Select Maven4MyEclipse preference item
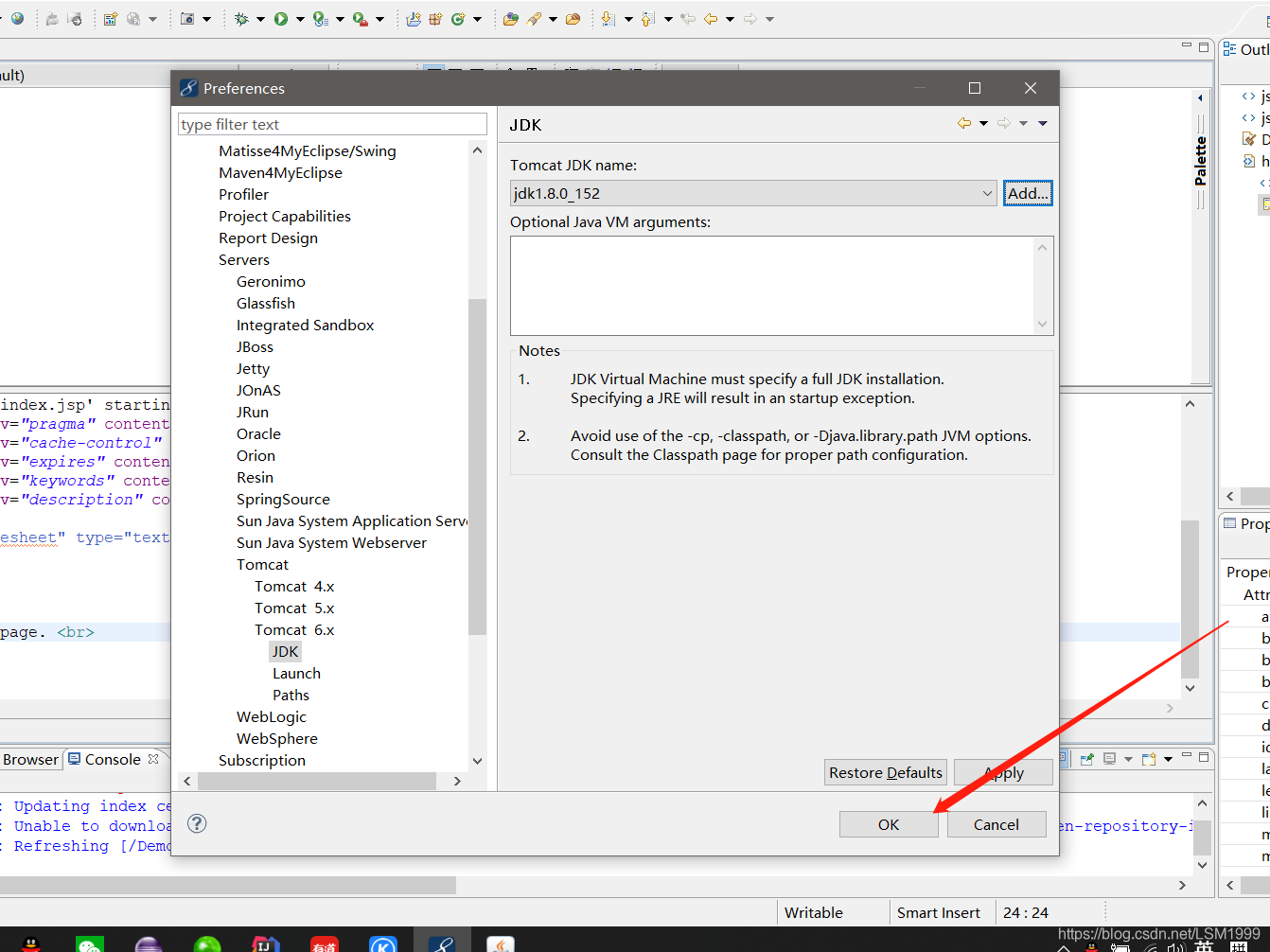The image size is (1270, 952). click(280, 172)
